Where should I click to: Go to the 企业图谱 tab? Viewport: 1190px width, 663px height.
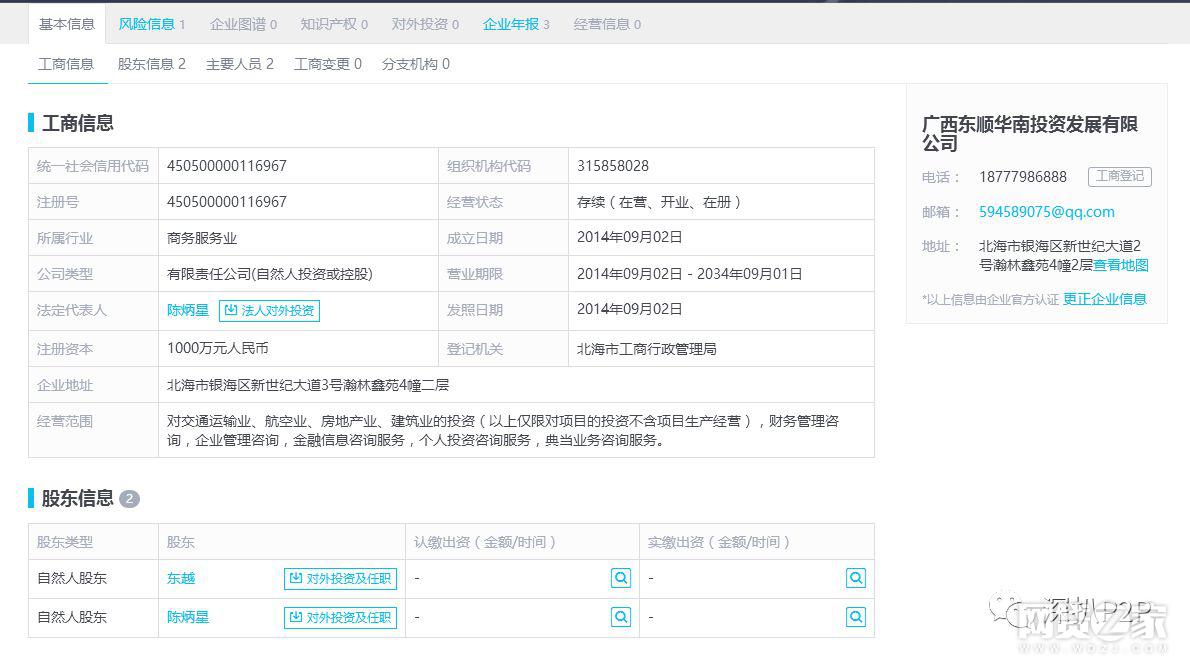tap(243, 24)
